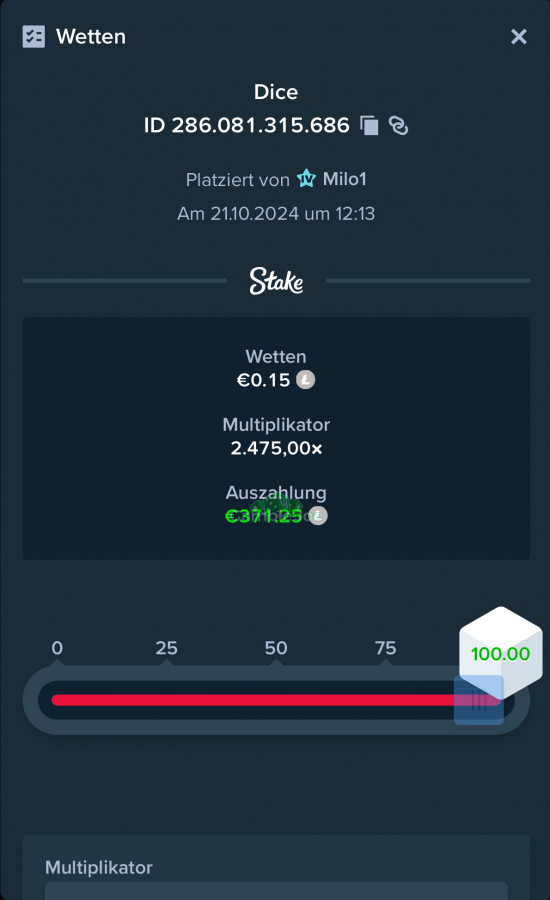Click the 50 marker on the dice scale
This screenshot has width=550, height=900.
pyautogui.click(x=276, y=648)
